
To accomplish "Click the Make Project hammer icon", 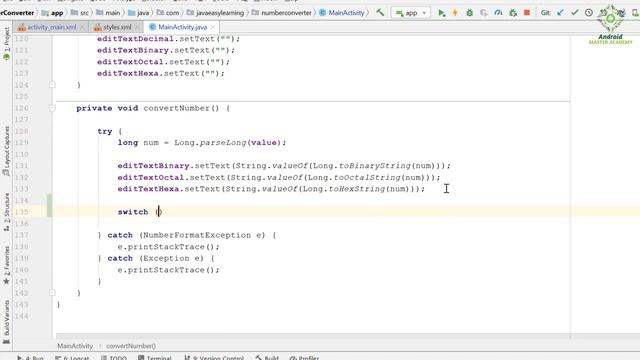I will point(380,13).
